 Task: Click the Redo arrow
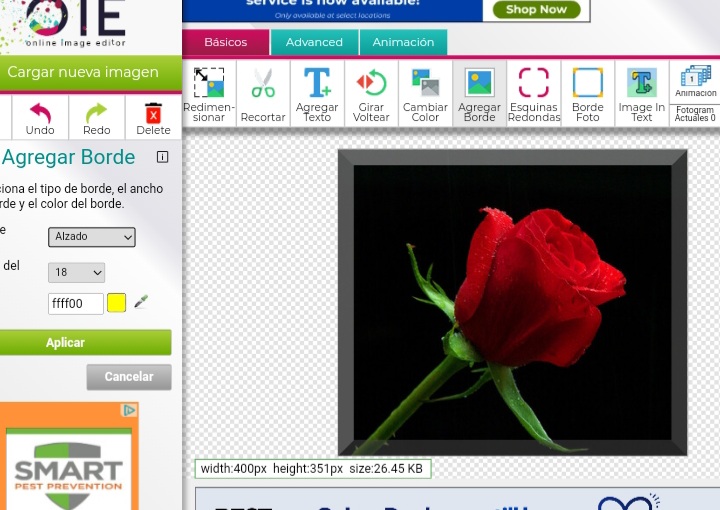(x=96, y=117)
